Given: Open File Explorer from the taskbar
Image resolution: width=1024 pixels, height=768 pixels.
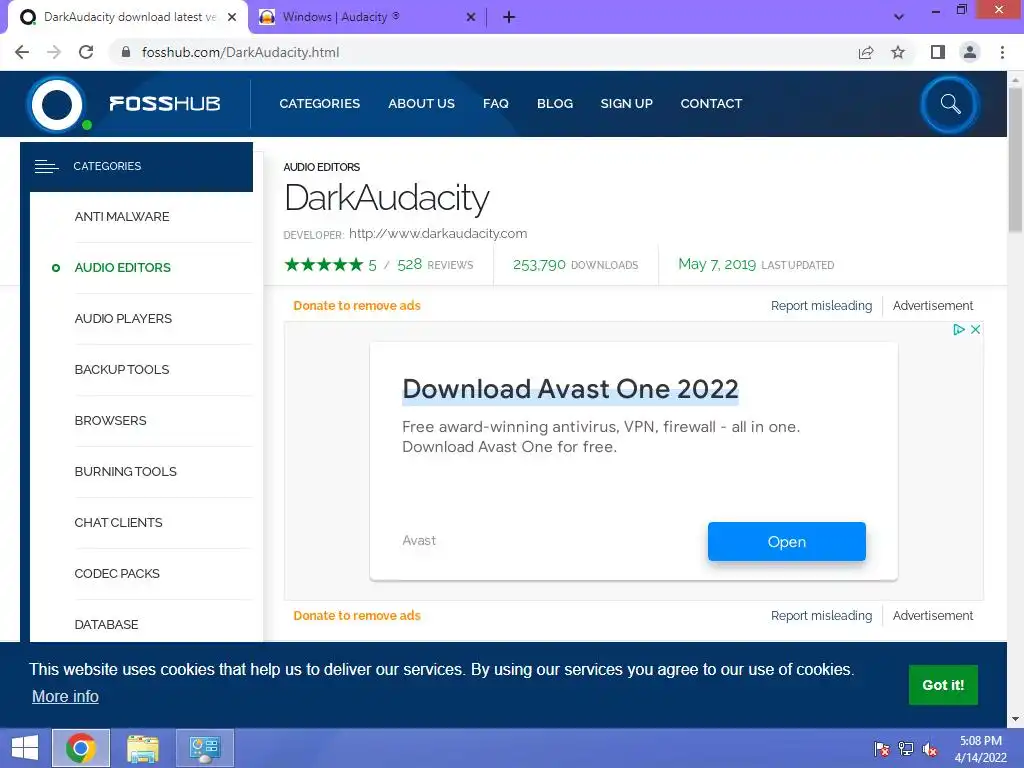Looking at the screenshot, I should (x=143, y=748).
